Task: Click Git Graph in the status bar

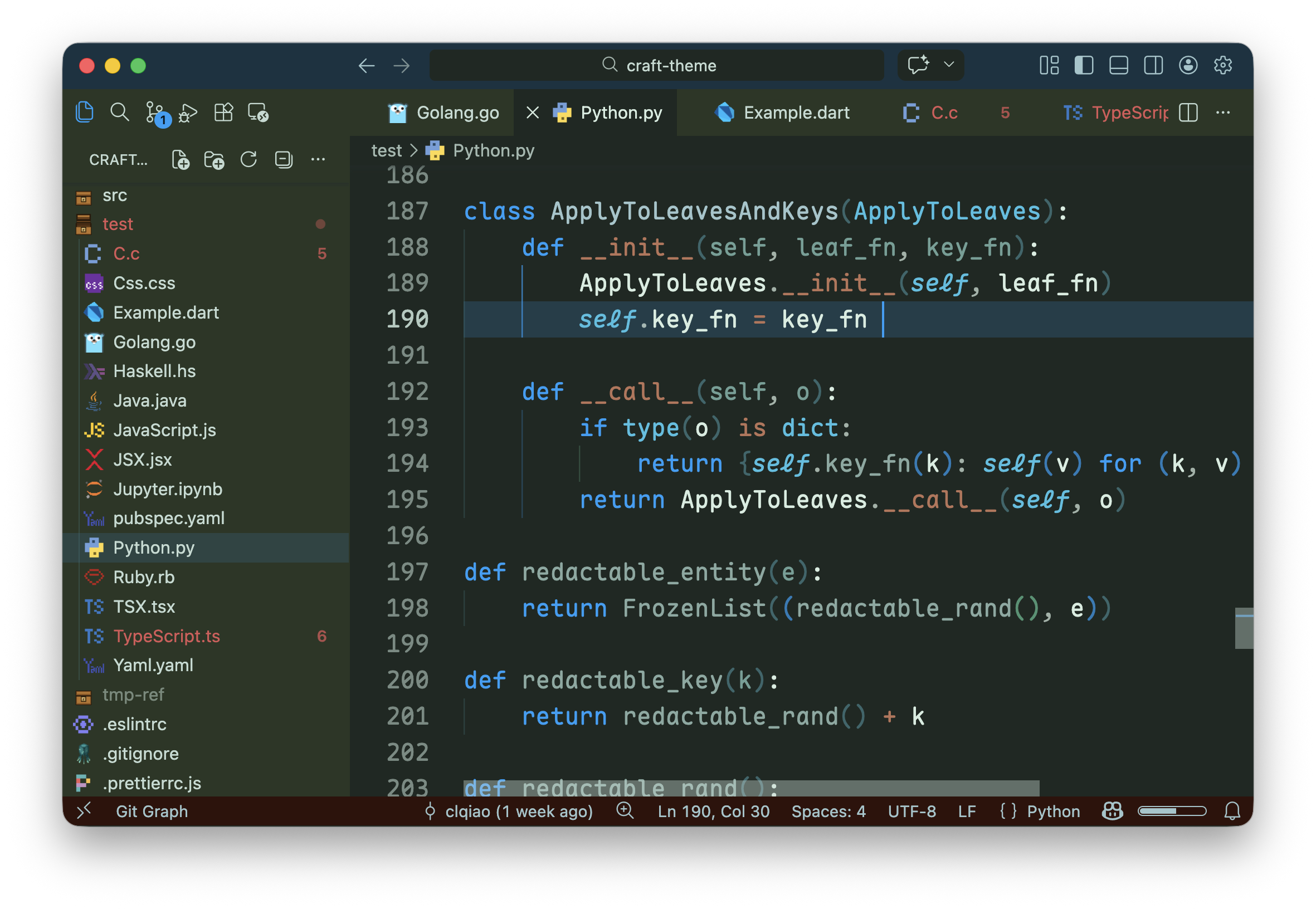Action: pos(152,811)
